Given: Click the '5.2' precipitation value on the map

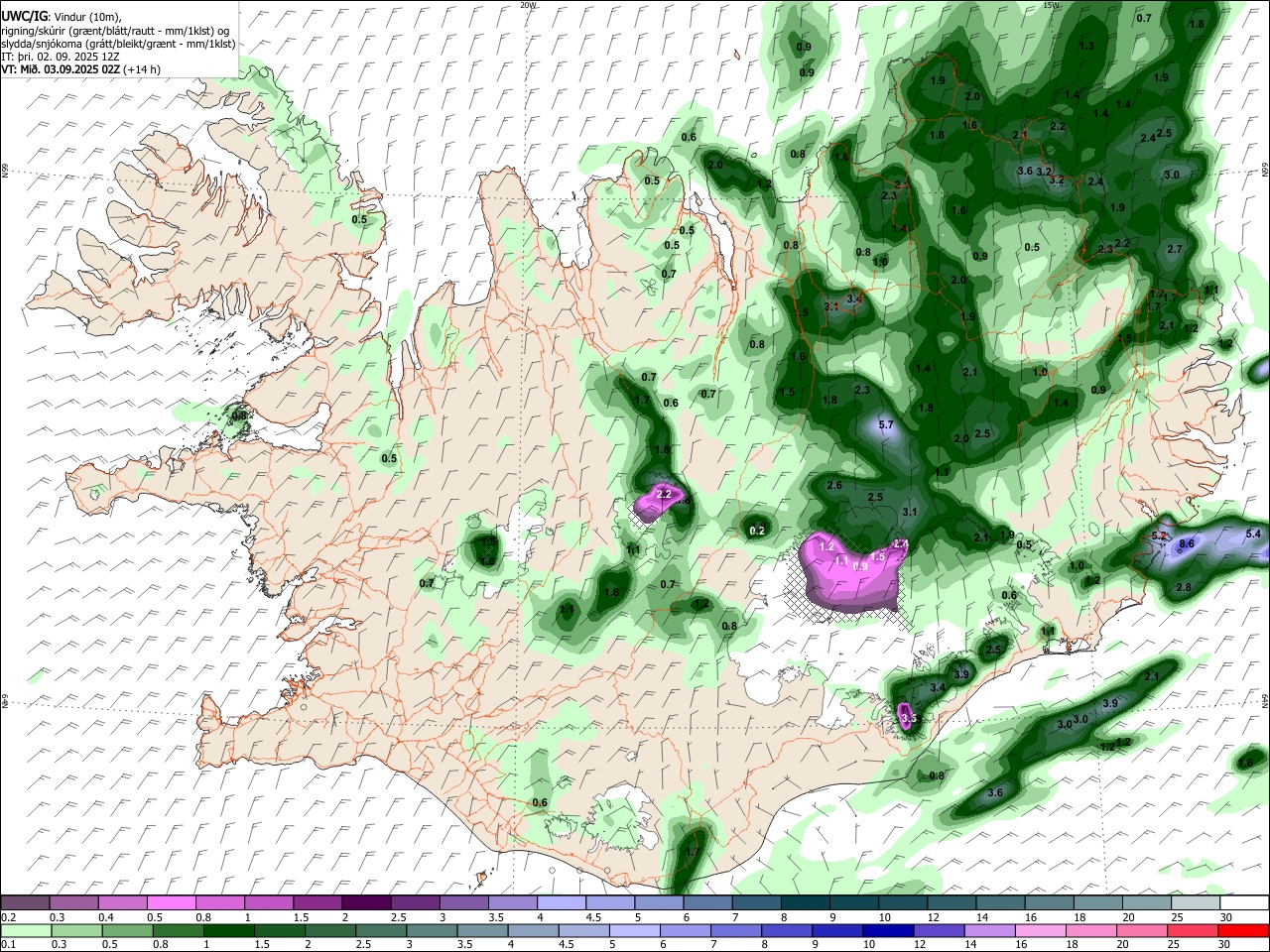Looking at the screenshot, I should [1159, 536].
